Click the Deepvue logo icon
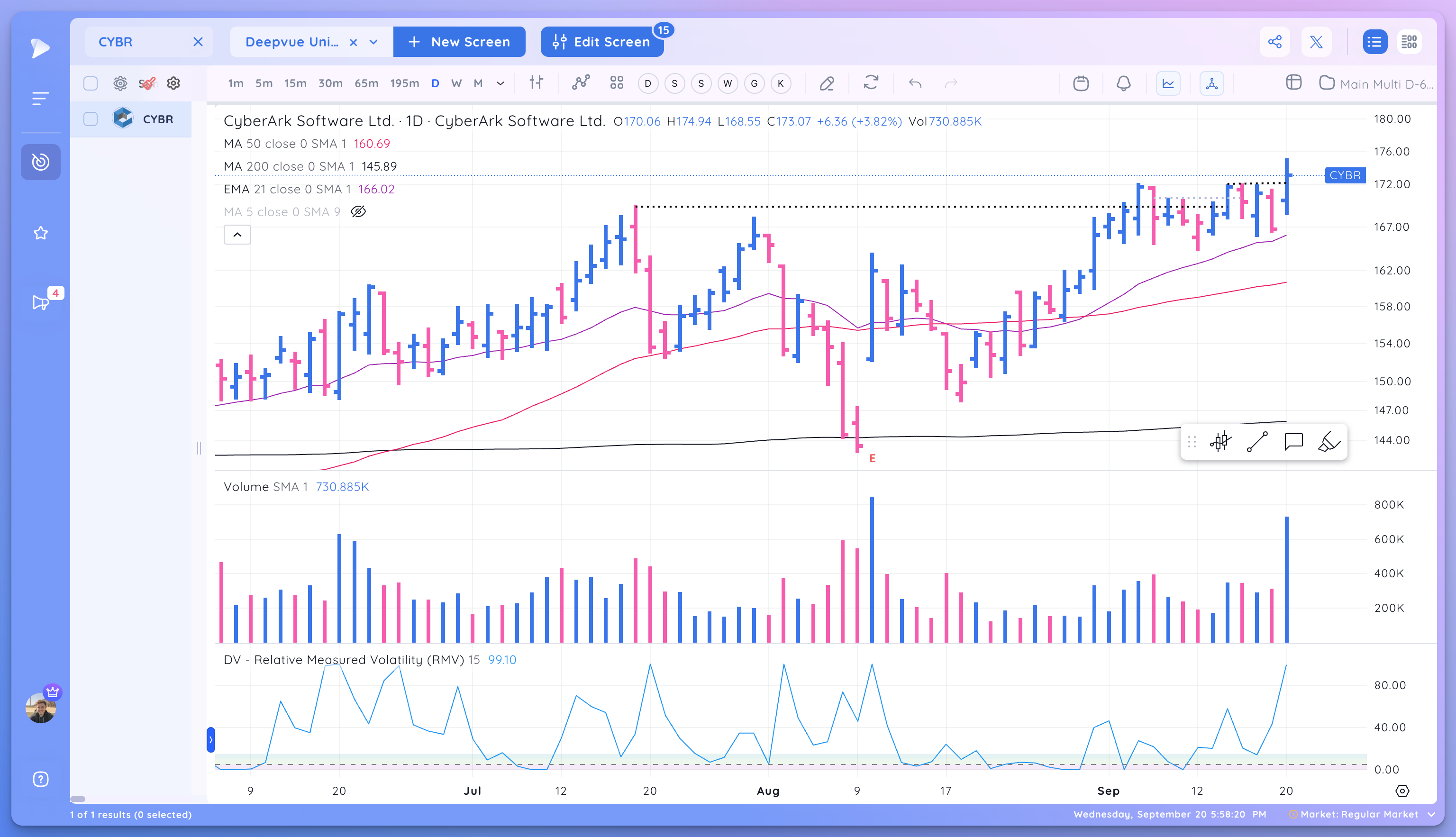 pyautogui.click(x=40, y=48)
